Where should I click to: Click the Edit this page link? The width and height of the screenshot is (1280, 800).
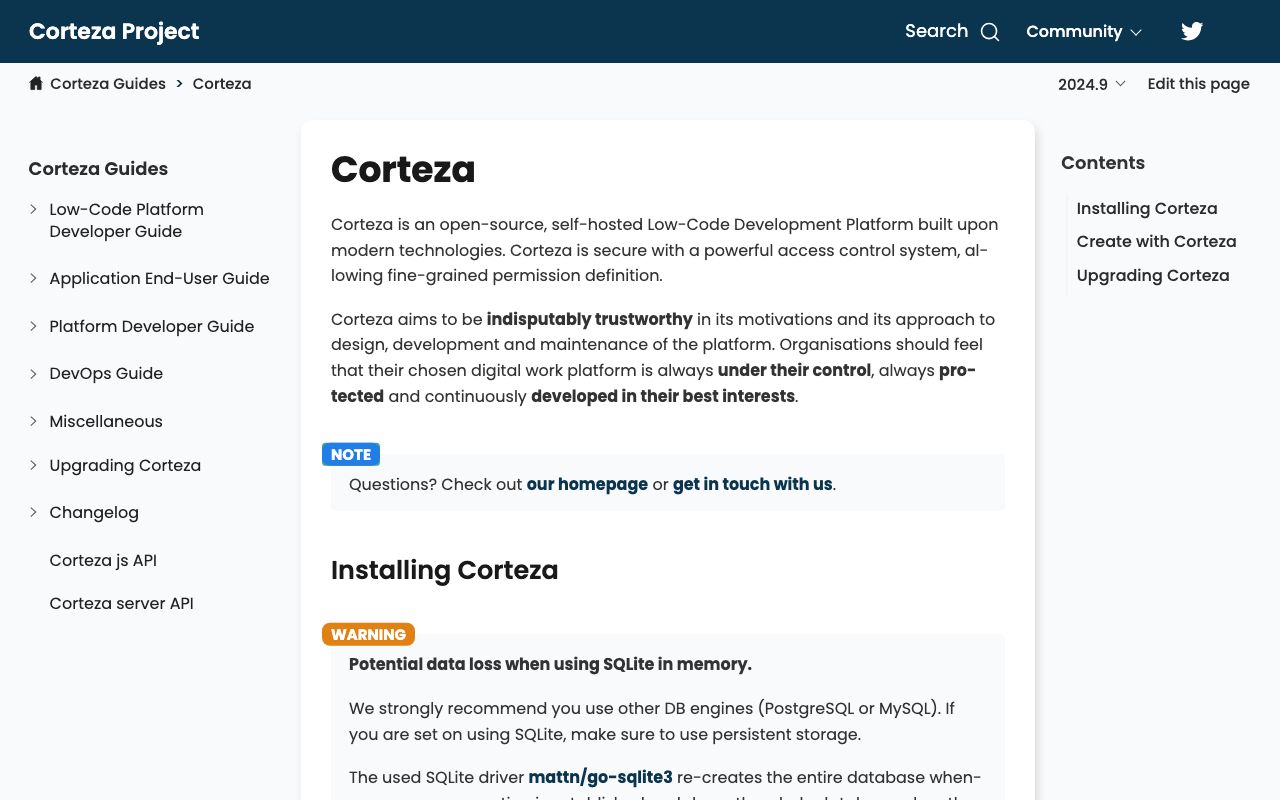[1198, 84]
